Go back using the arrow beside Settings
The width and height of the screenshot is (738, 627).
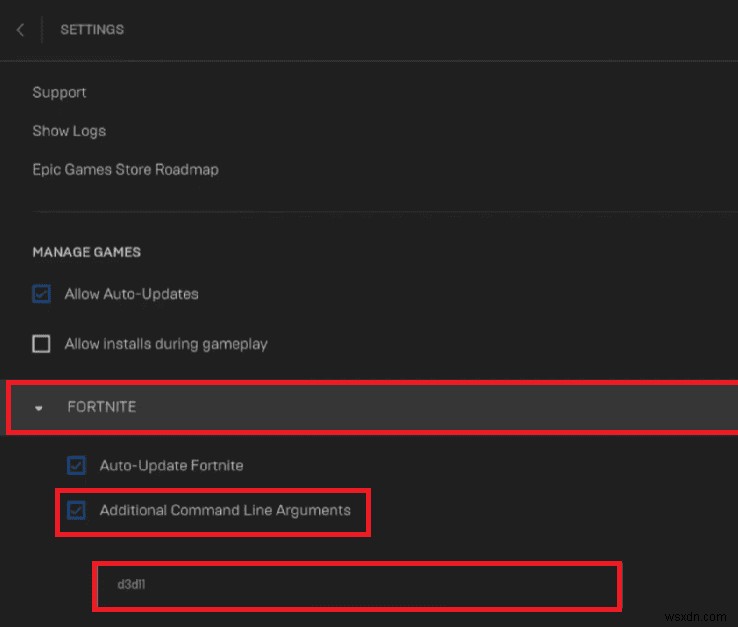20,30
